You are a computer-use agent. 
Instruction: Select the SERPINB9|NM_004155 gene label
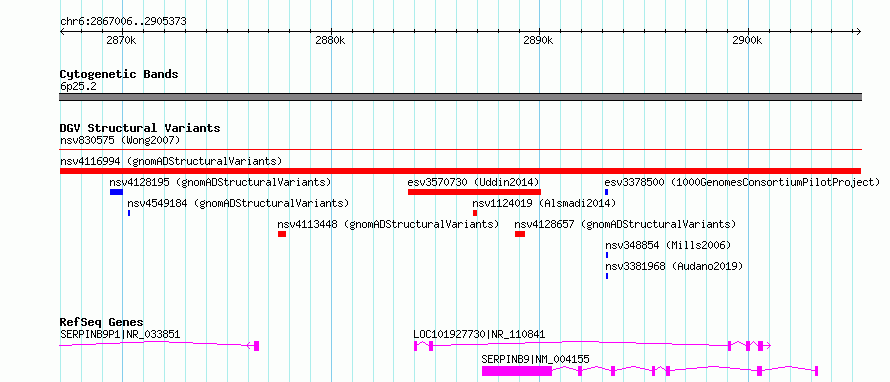[535, 359]
